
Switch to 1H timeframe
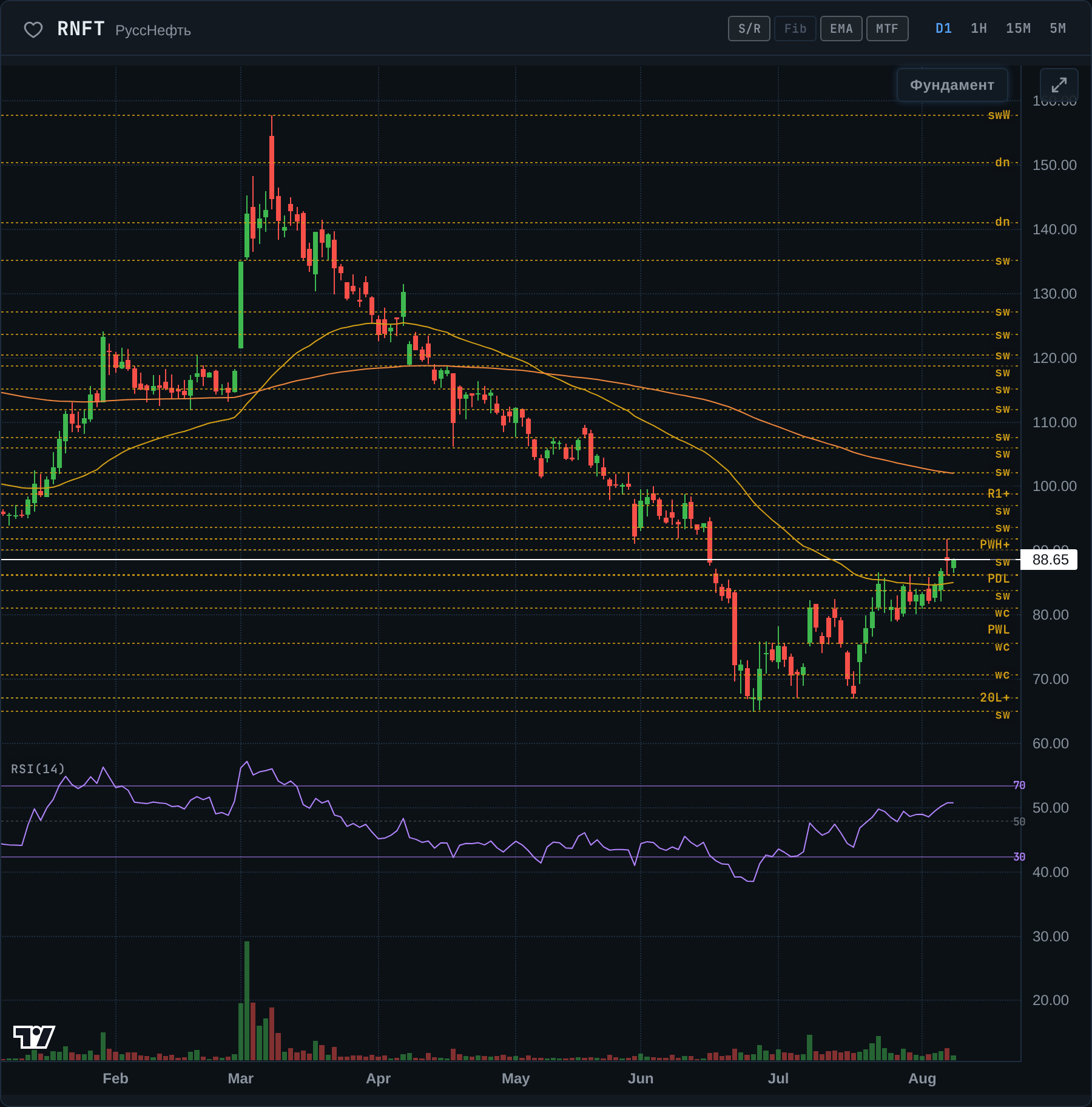coord(979,29)
